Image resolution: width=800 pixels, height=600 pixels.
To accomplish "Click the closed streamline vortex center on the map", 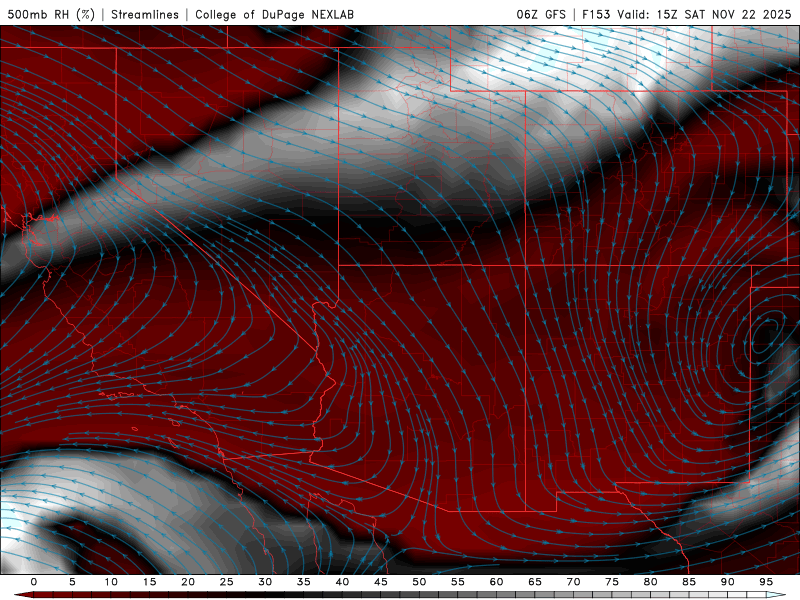I will (765, 335).
